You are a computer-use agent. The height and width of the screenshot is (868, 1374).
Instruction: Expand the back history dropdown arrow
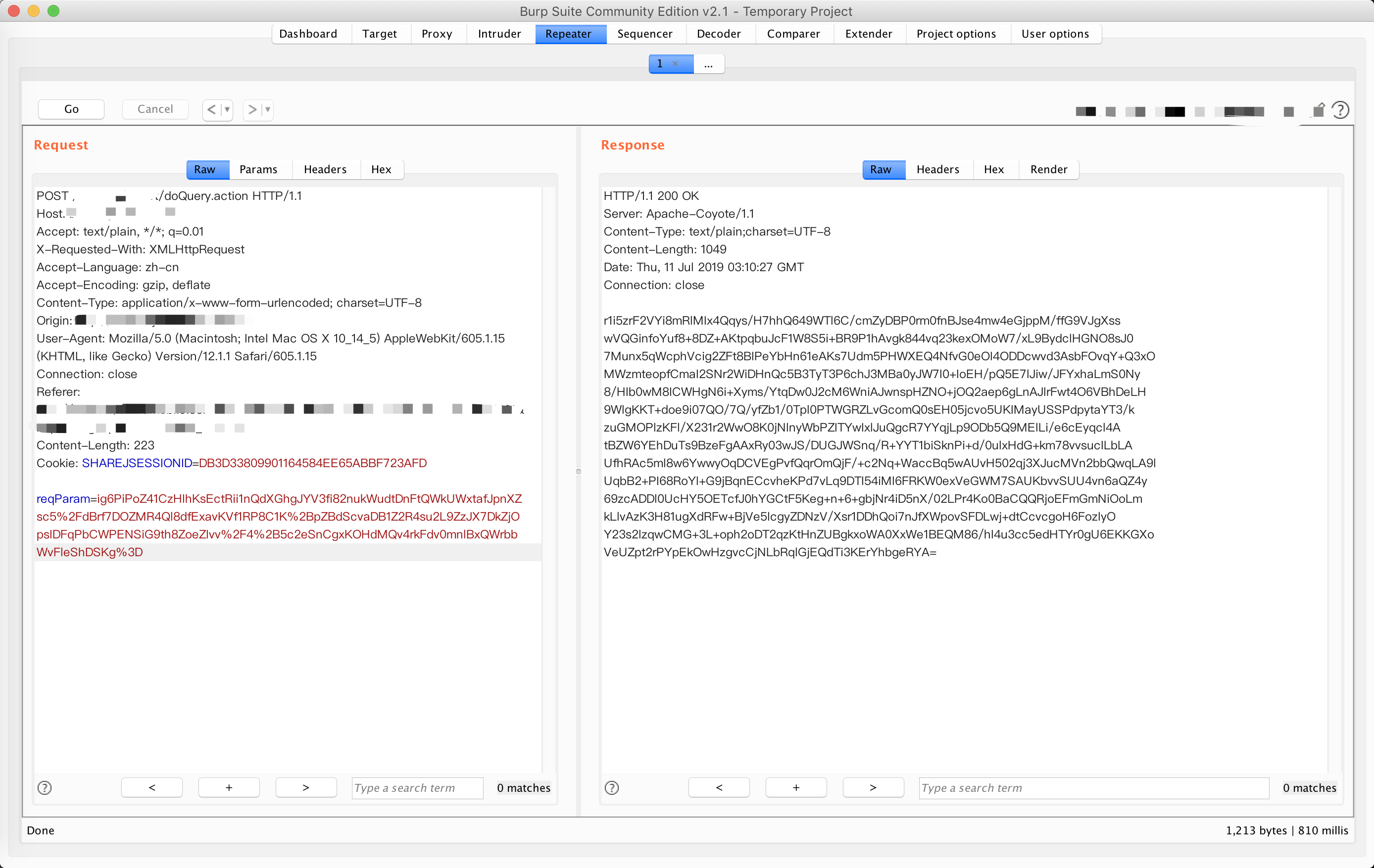227,109
